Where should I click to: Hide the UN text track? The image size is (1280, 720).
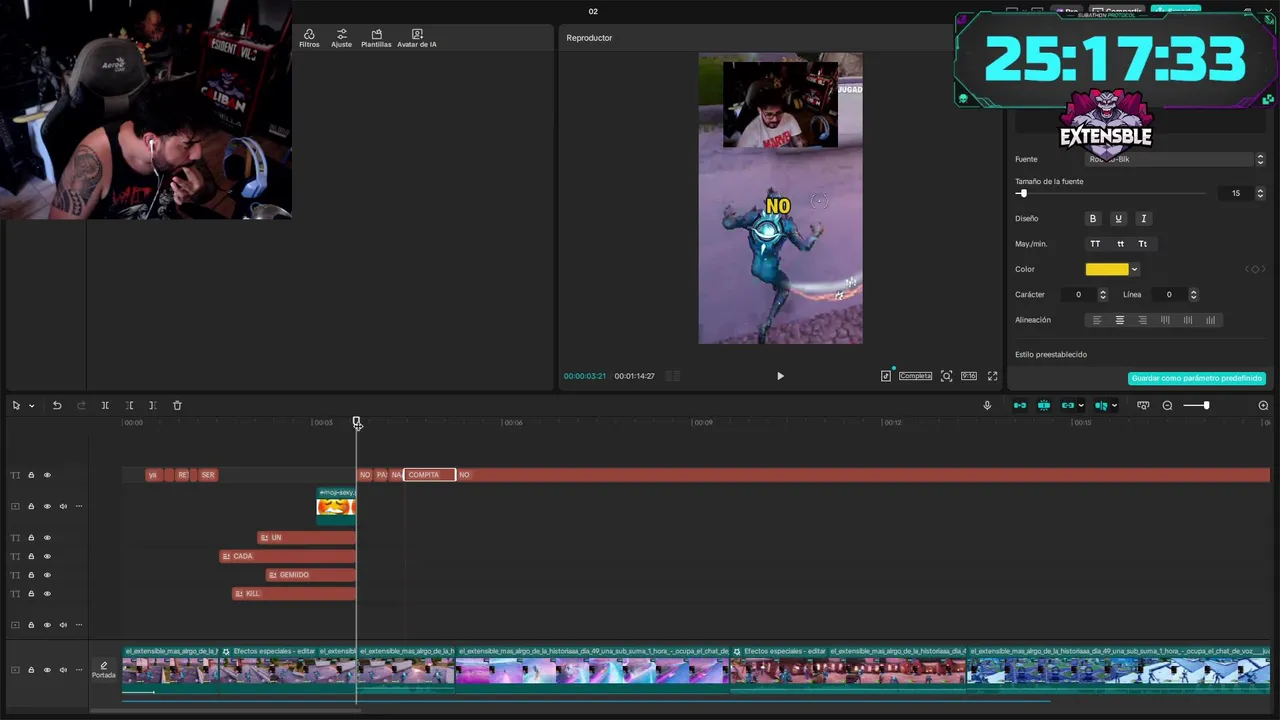47,538
